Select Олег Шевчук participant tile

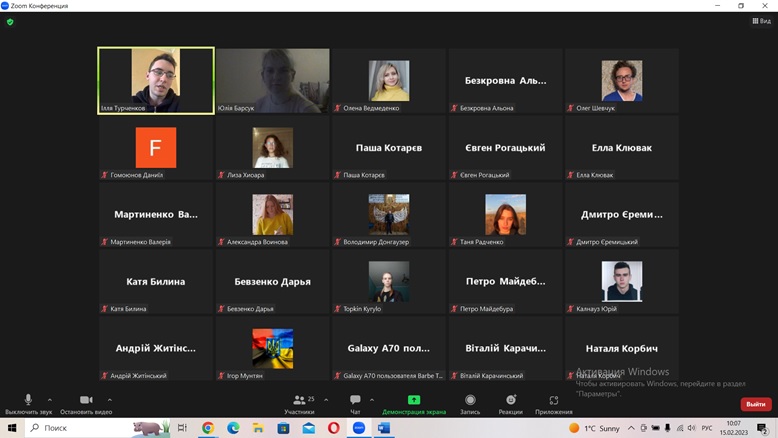tap(622, 81)
